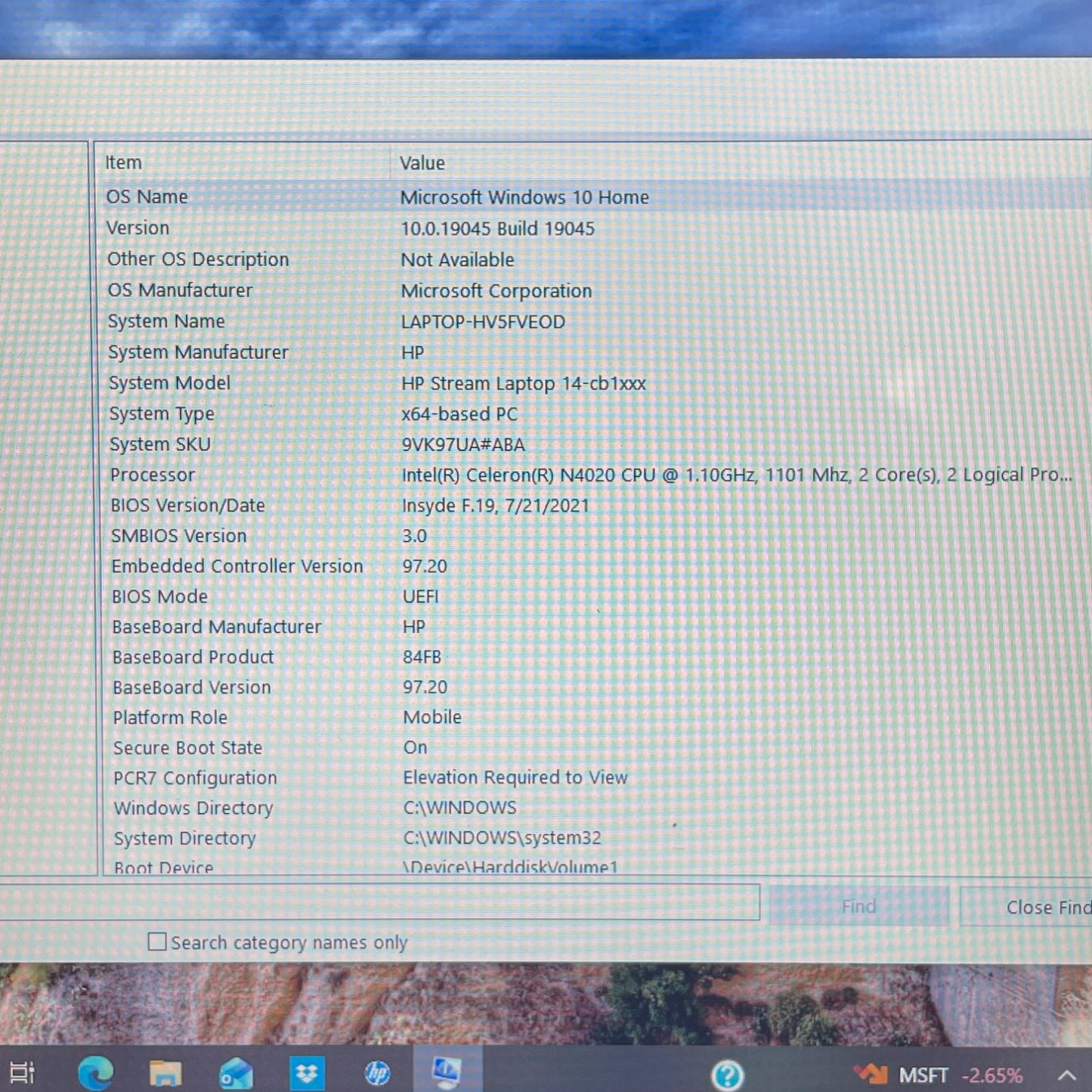Focus the Find what search field
The width and height of the screenshot is (1092, 1092).
[379, 902]
